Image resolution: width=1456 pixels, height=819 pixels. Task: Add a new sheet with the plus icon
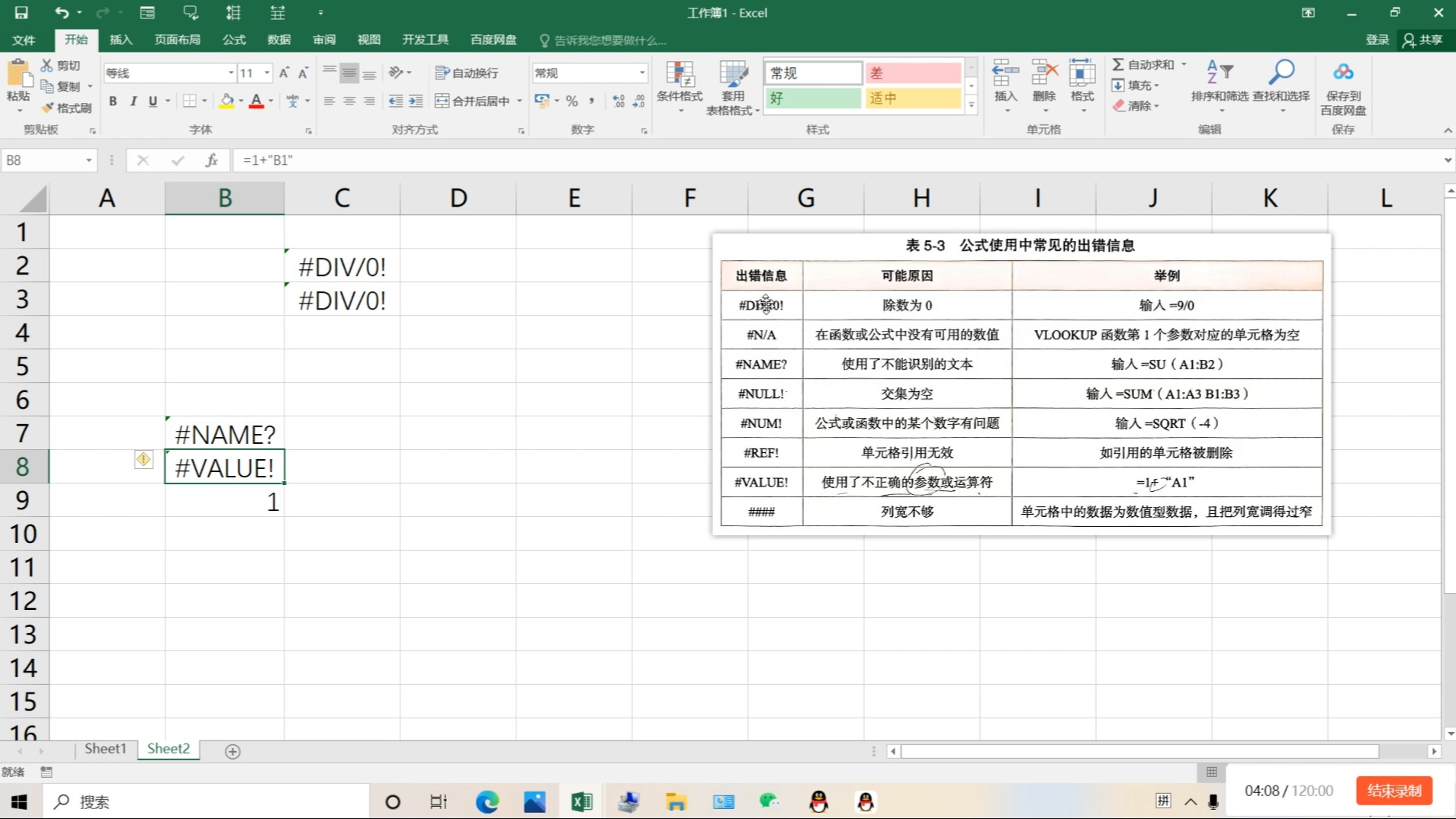pos(233,751)
